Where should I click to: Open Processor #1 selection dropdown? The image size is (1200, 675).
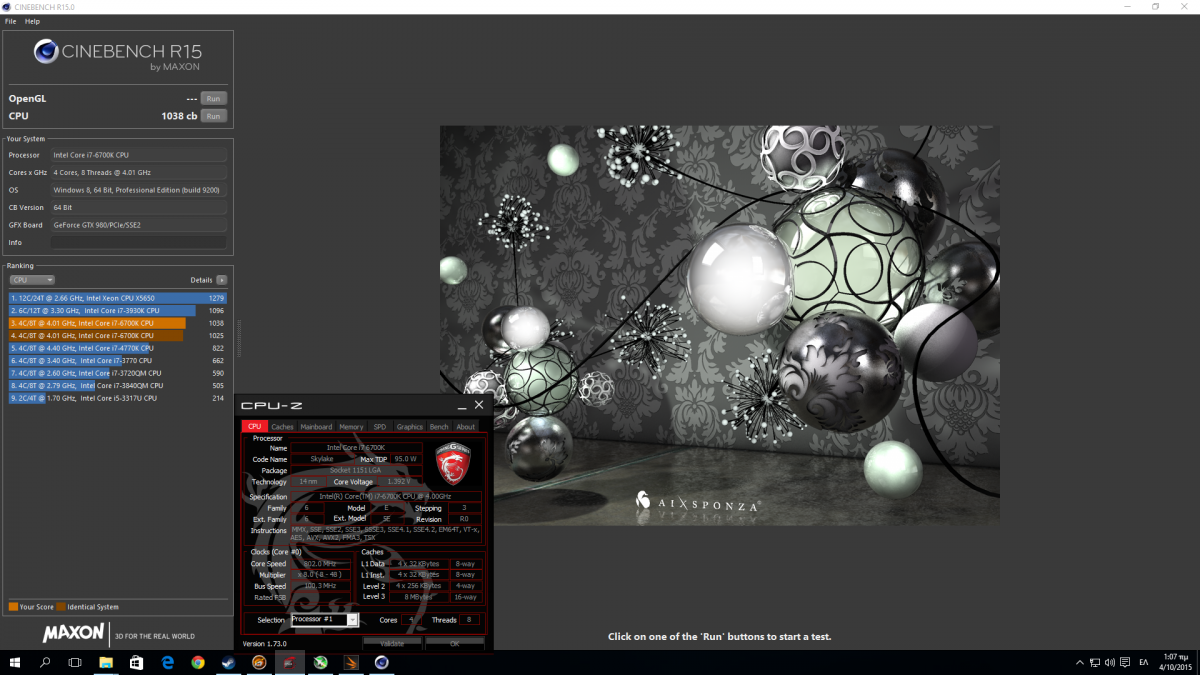tap(324, 620)
